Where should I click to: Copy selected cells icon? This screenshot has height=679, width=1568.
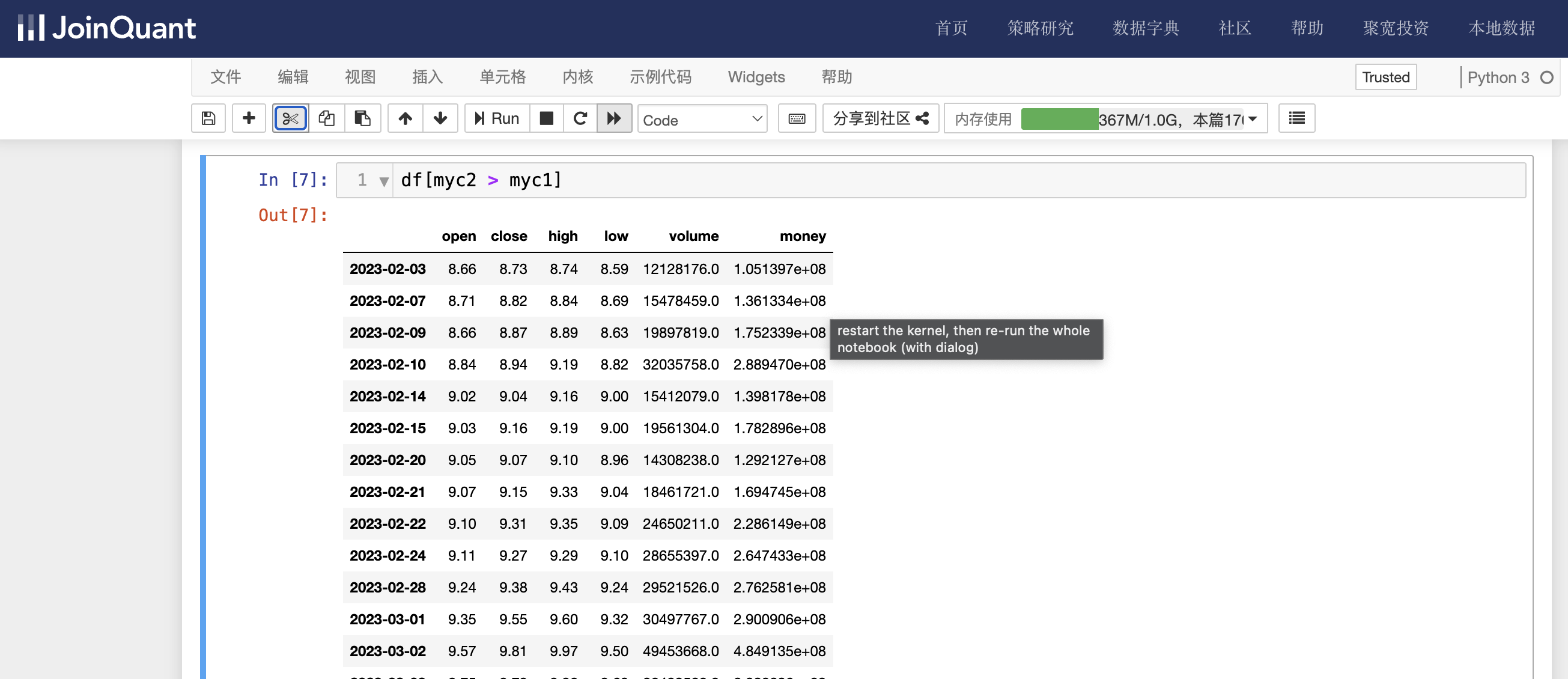click(x=326, y=118)
